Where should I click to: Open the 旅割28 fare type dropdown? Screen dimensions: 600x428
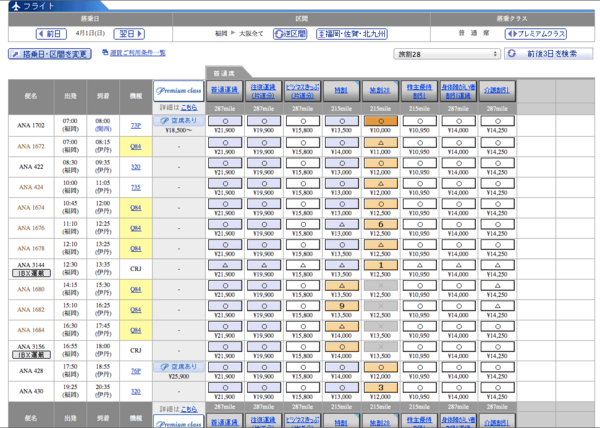[x=447, y=54]
